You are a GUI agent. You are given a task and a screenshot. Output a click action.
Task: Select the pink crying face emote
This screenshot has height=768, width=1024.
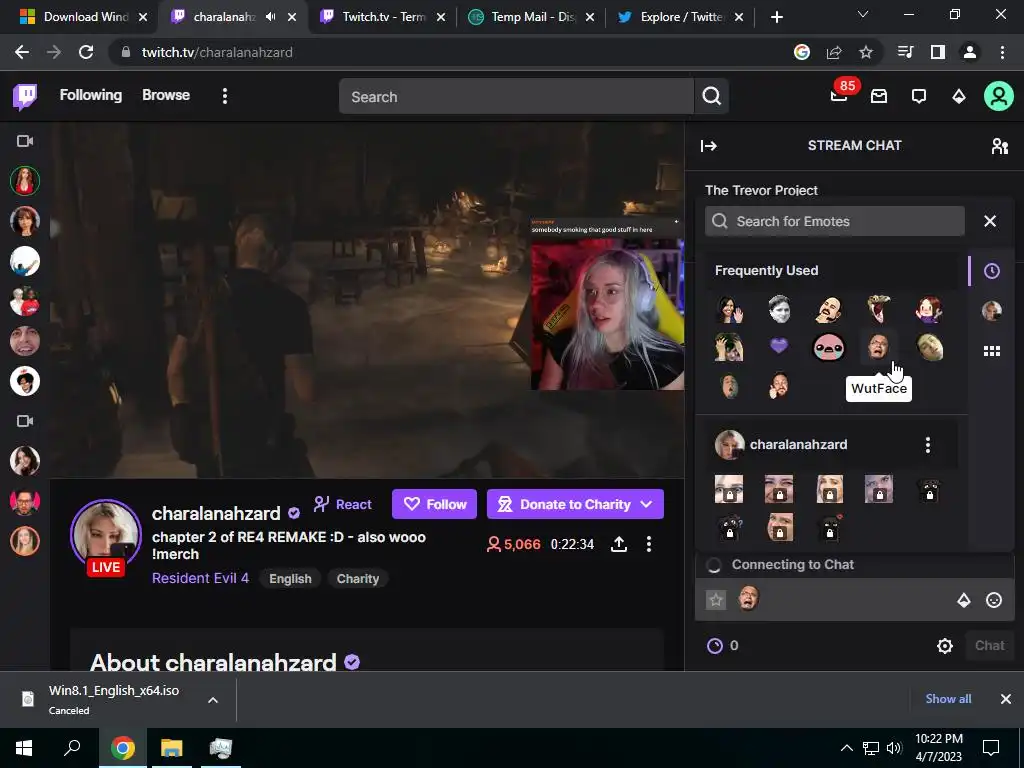click(x=829, y=347)
